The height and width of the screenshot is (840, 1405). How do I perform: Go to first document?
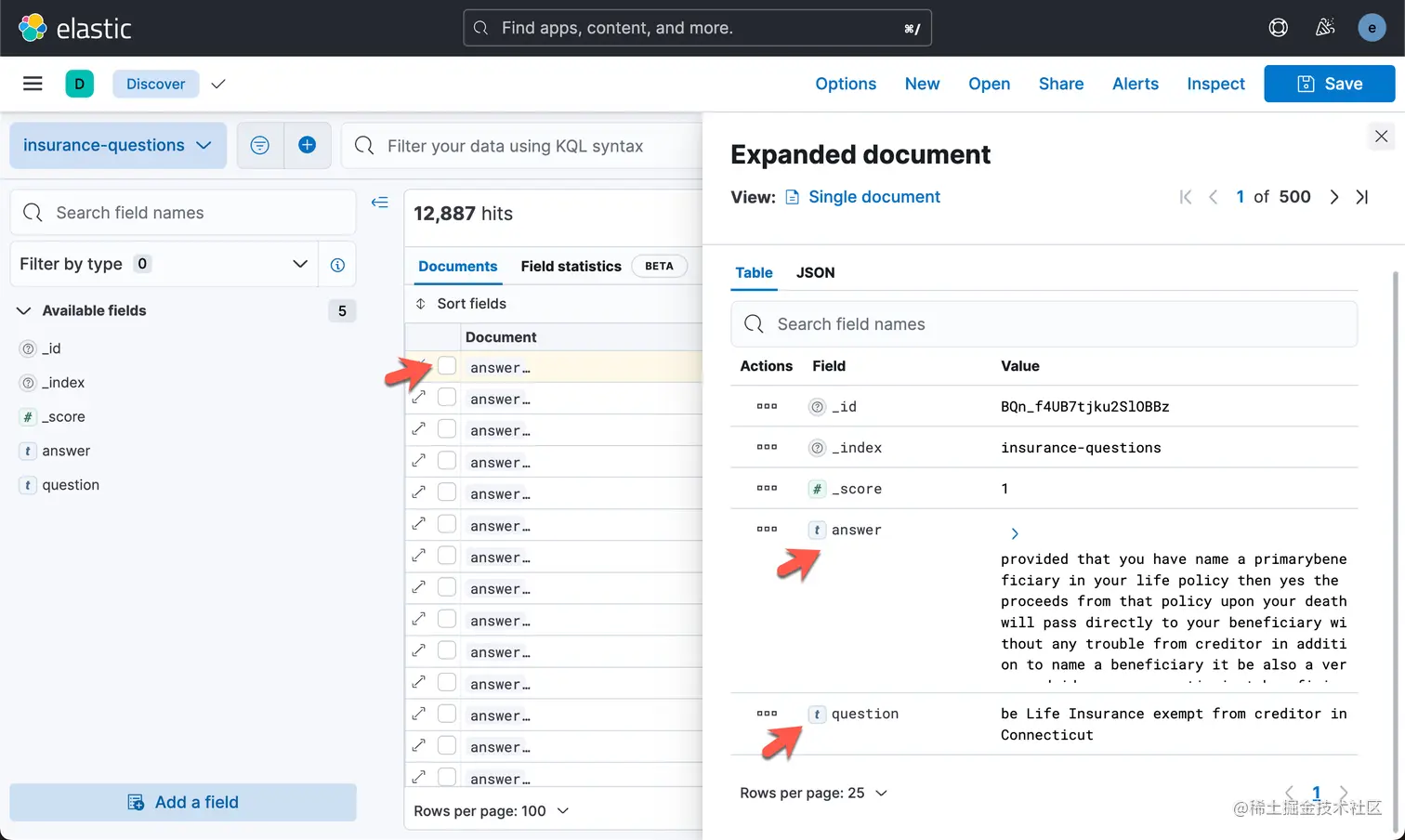point(1185,197)
